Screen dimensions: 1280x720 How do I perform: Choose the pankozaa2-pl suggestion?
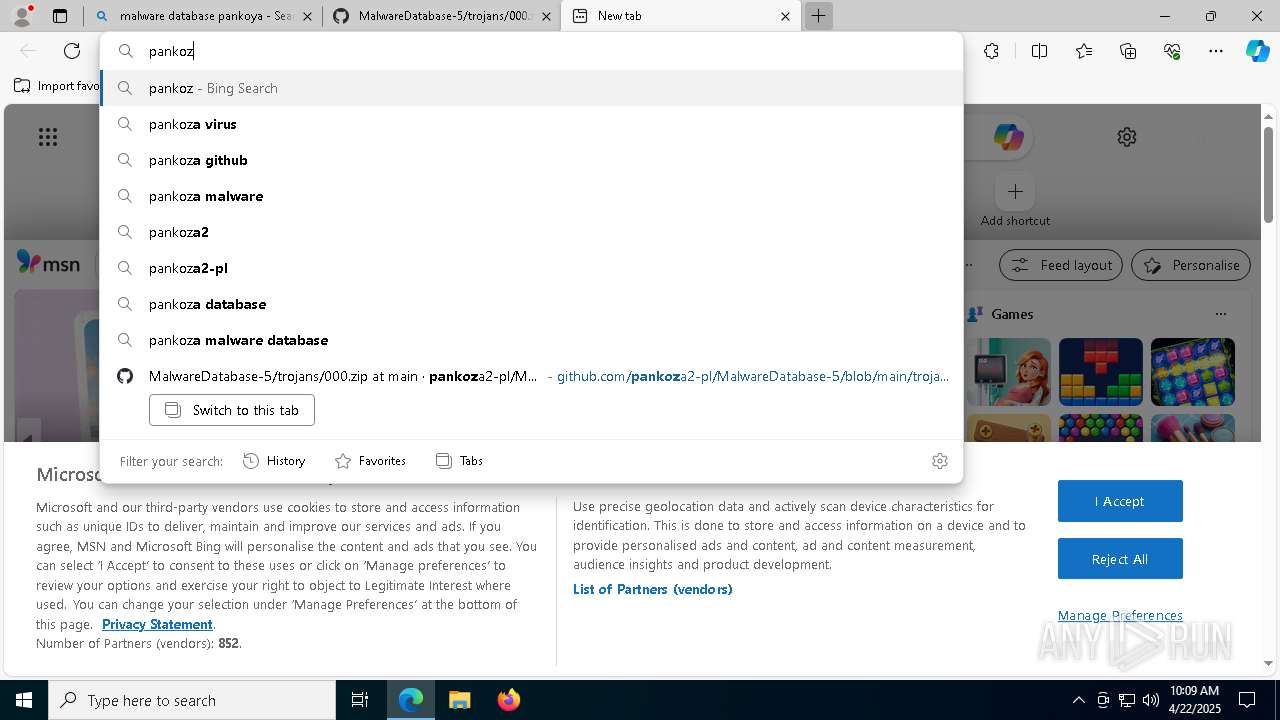531,268
